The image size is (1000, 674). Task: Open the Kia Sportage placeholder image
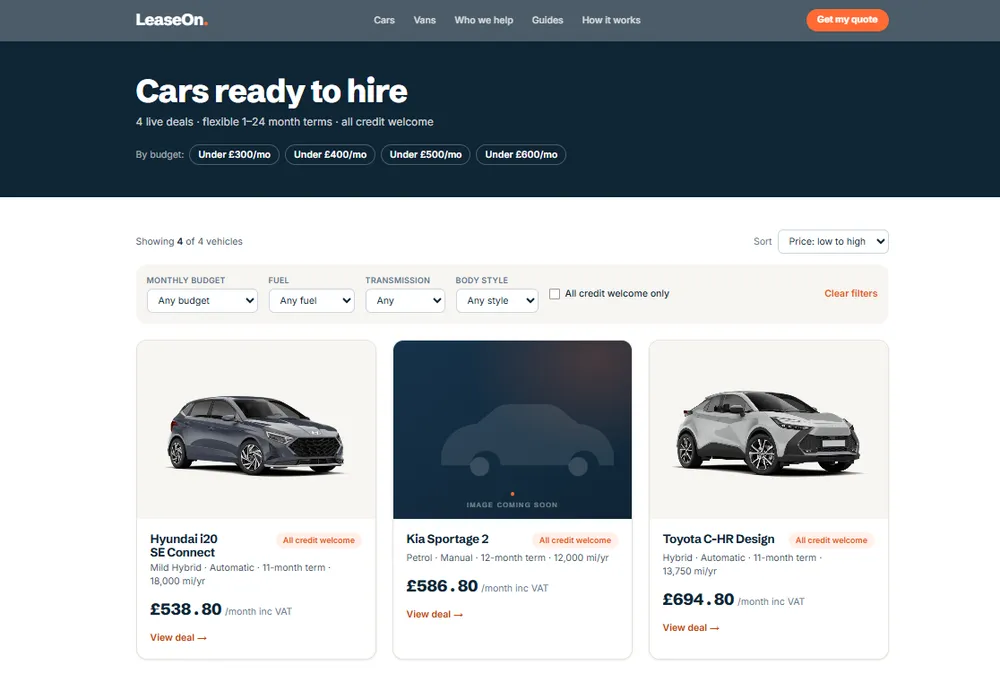pos(512,430)
